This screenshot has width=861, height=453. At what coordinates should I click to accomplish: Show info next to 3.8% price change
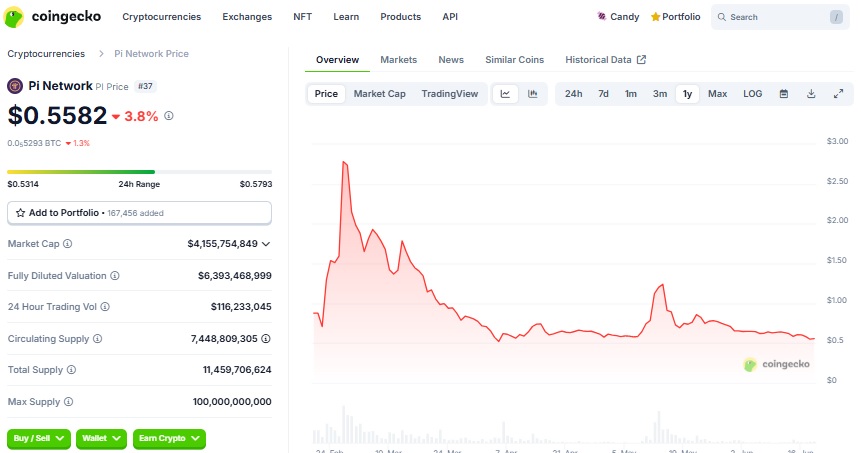[169, 116]
